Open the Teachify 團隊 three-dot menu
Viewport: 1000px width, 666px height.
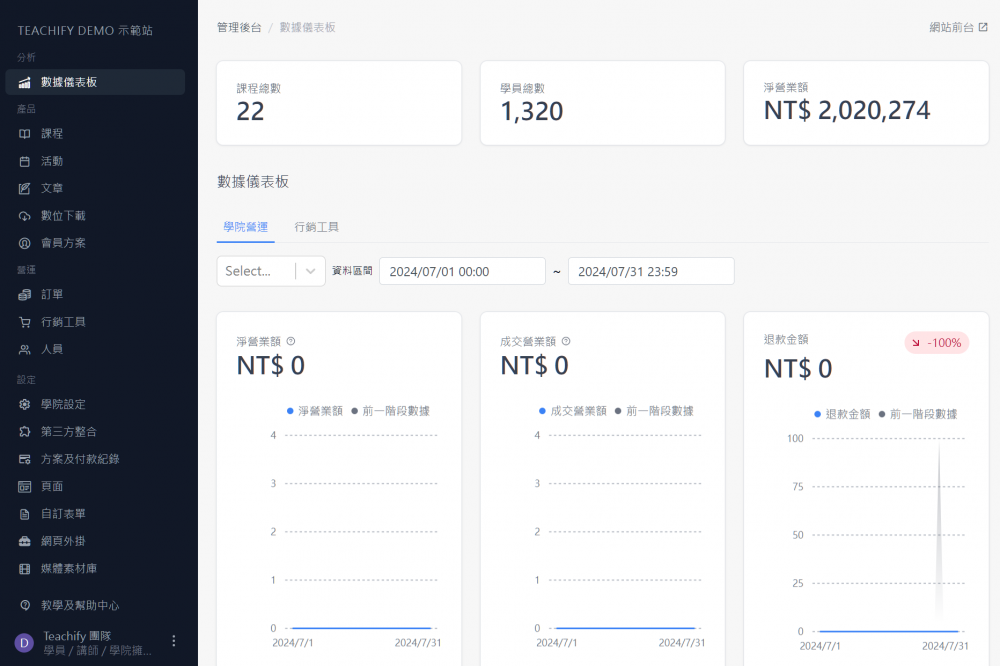coord(174,641)
